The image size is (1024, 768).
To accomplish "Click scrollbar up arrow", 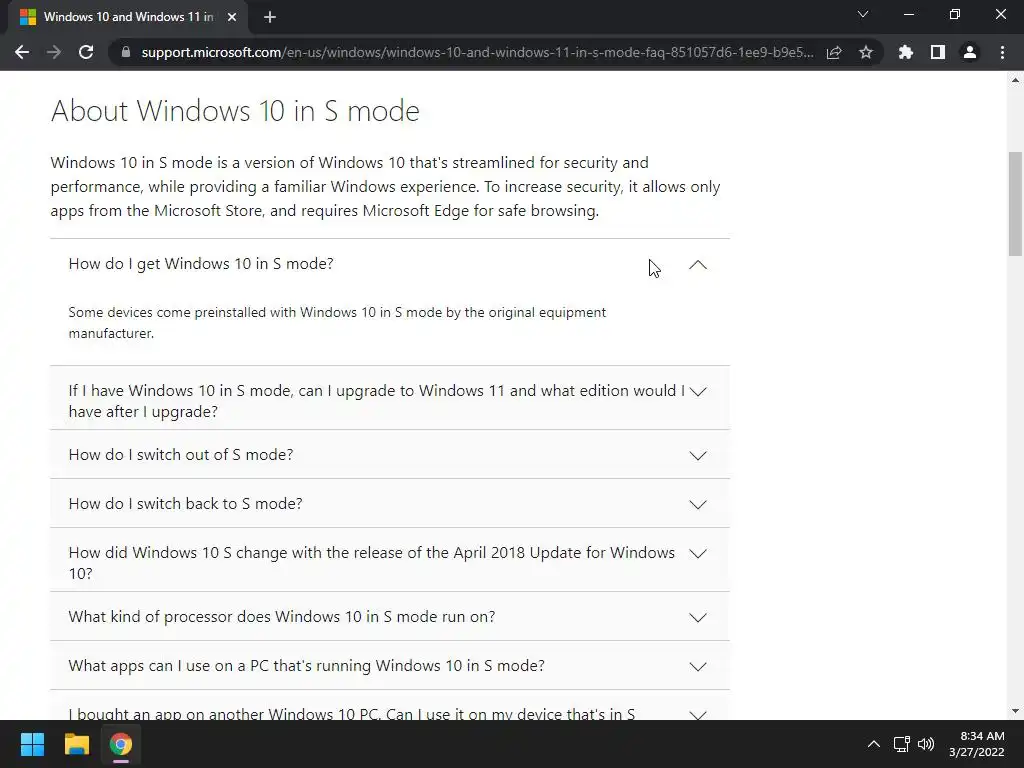I will (x=1015, y=80).
